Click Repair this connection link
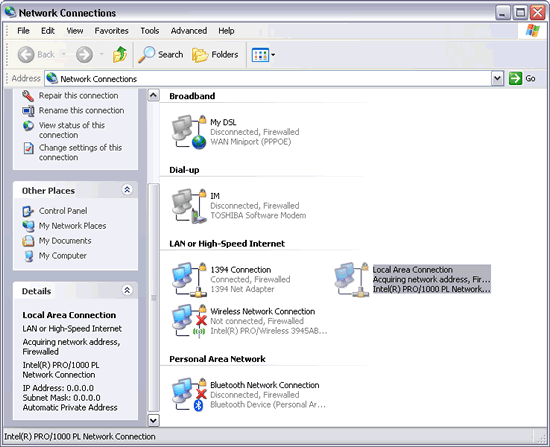 tap(78, 95)
